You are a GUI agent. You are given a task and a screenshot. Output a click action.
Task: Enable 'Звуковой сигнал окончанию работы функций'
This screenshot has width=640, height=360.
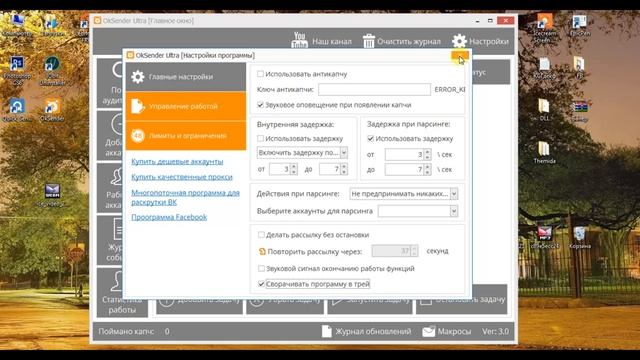(x=261, y=268)
